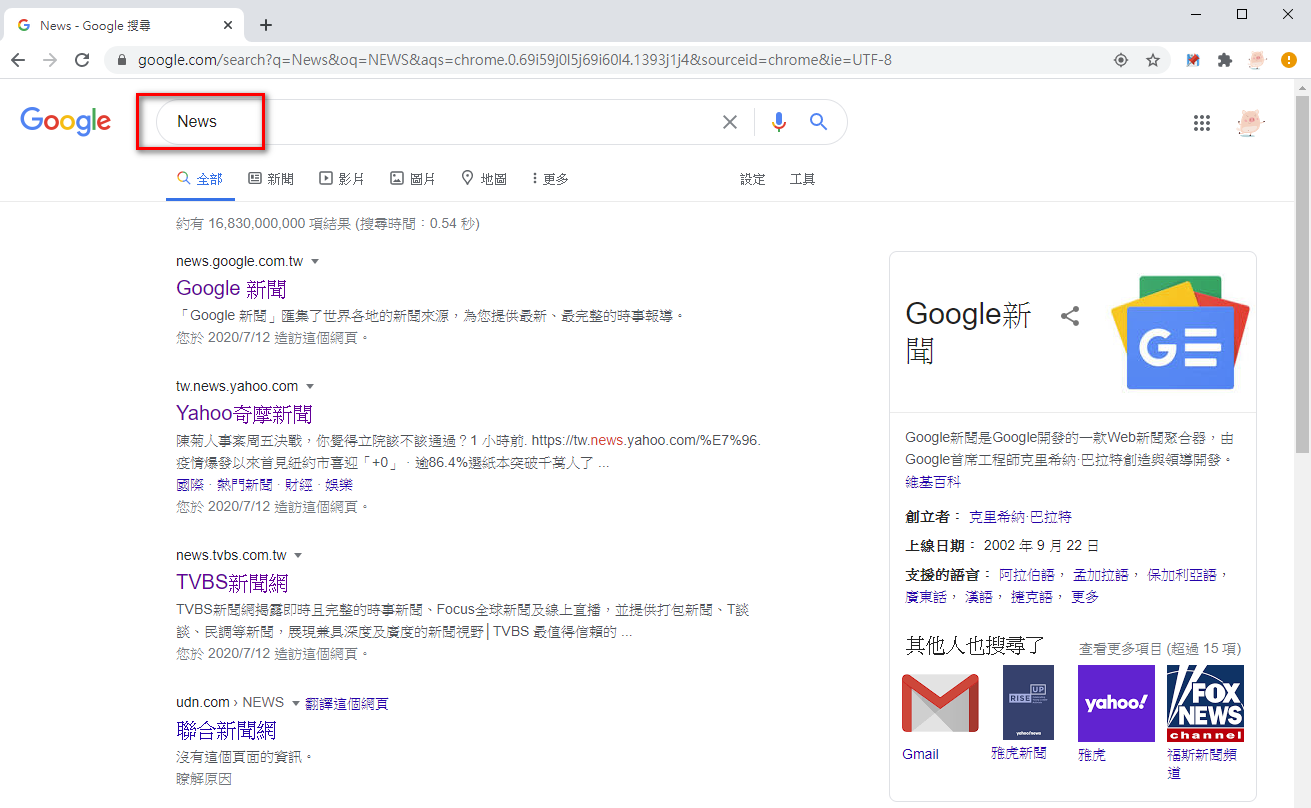The image size is (1311, 808).
Task: Close the News Google search tab
Action: 229,25
